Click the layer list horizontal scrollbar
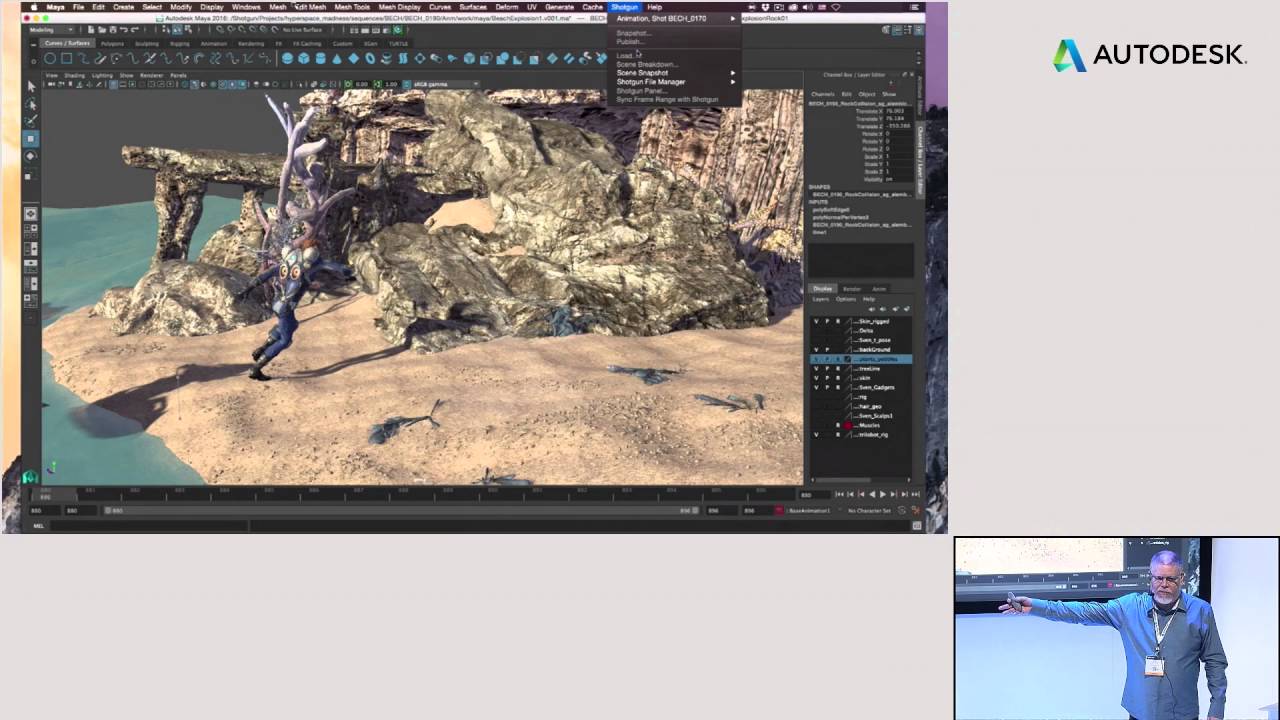The height and width of the screenshot is (720, 1280). (x=860, y=481)
